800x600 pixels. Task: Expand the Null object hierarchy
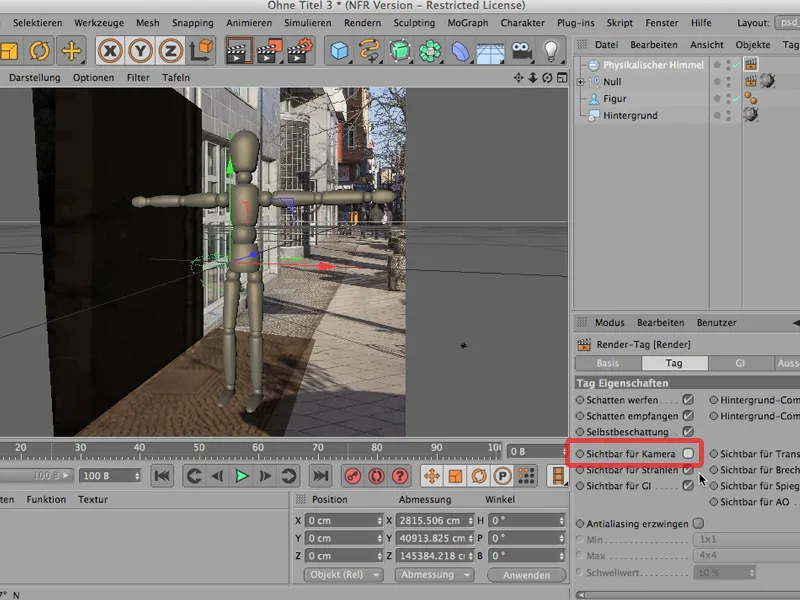(580, 82)
